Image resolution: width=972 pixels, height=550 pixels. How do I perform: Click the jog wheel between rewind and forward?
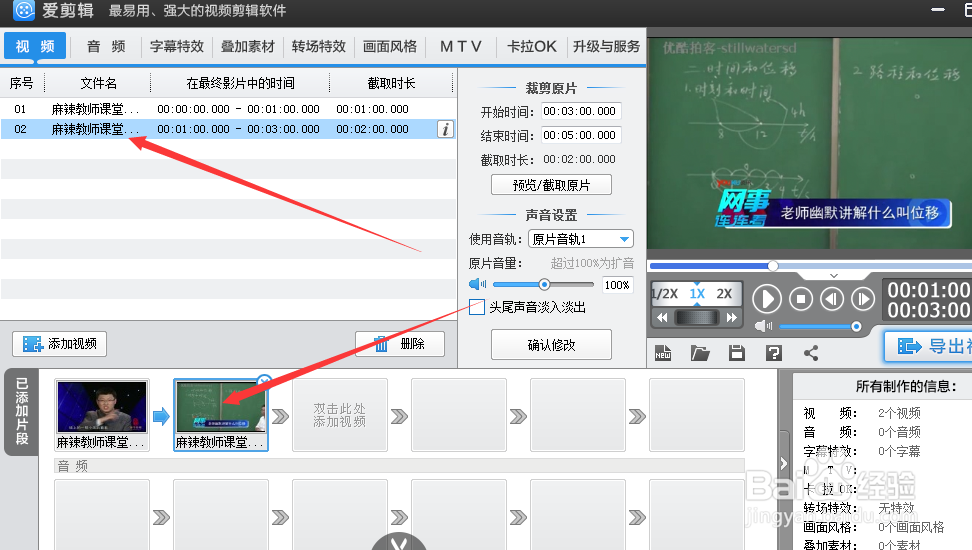click(697, 317)
